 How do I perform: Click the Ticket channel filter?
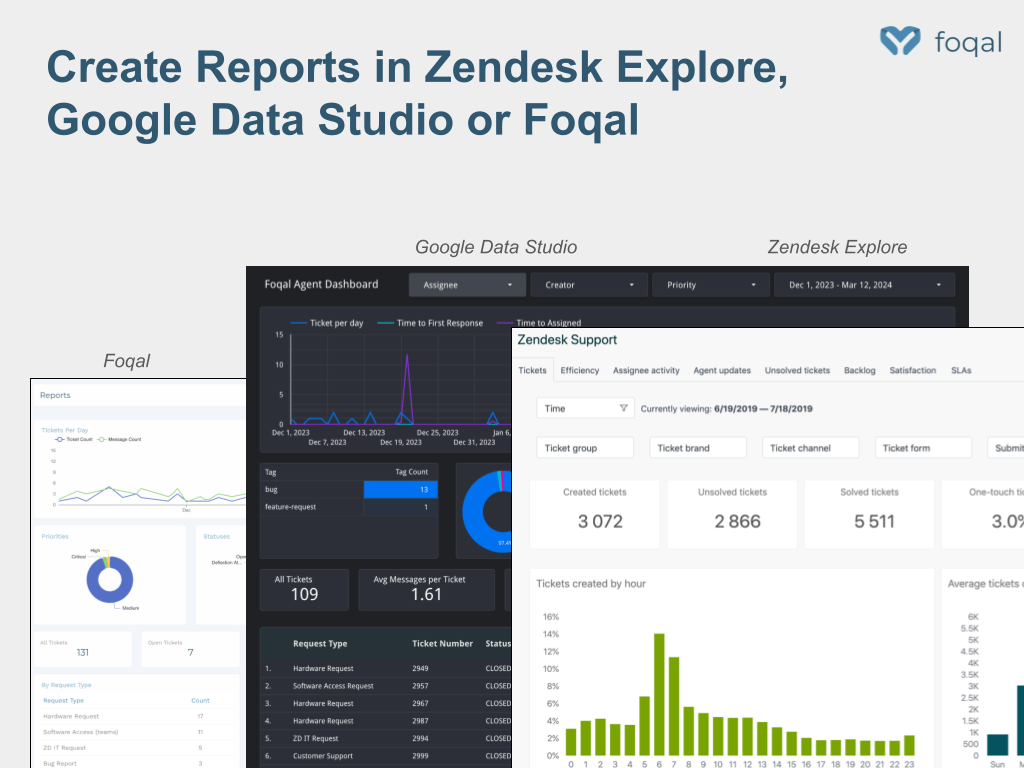(811, 448)
